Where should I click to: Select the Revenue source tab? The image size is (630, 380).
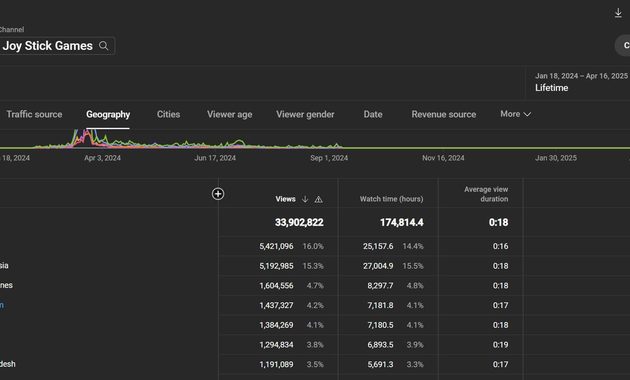(444, 114)
